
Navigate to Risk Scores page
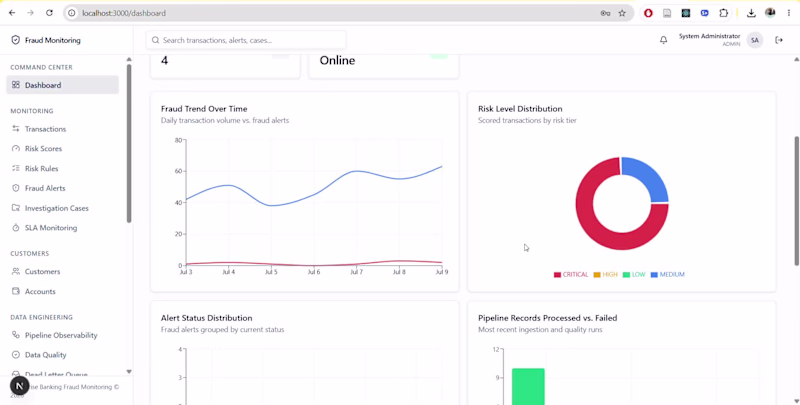coord(62,148)
